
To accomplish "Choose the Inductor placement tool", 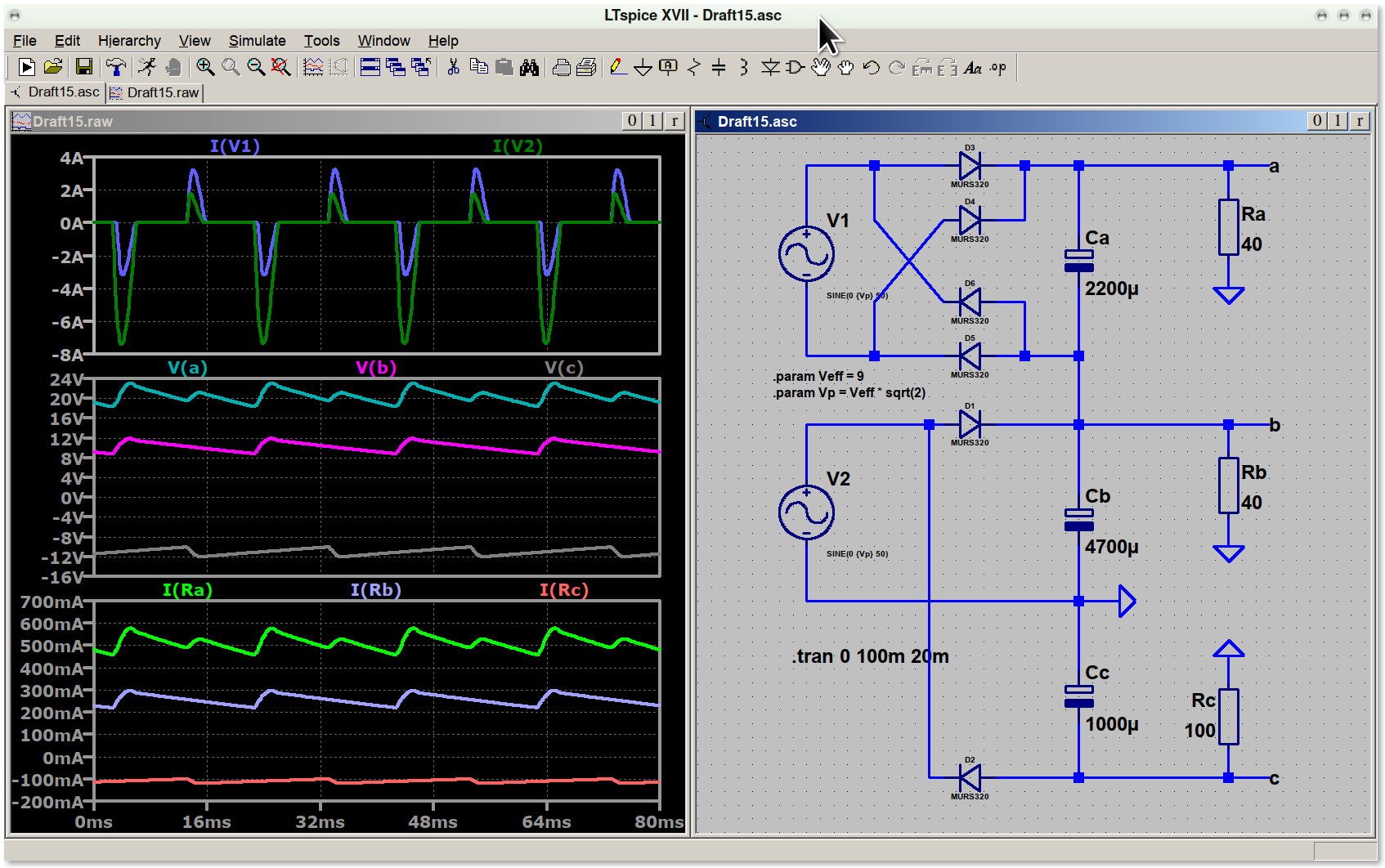I will pos(743,67).
